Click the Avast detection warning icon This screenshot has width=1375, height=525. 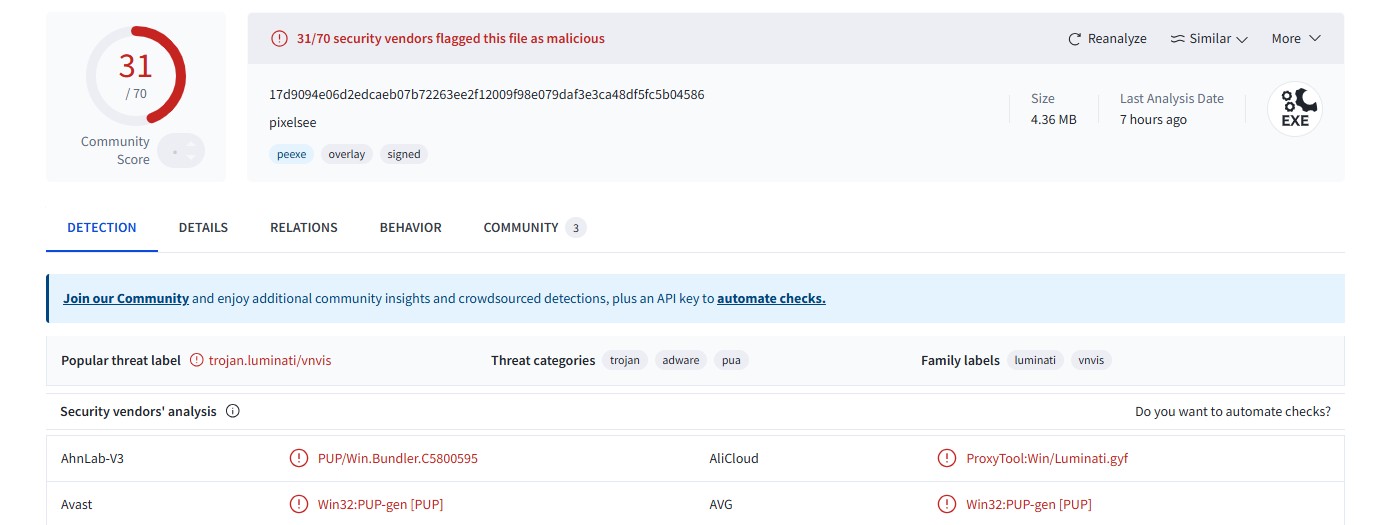[x=298, y=504]
